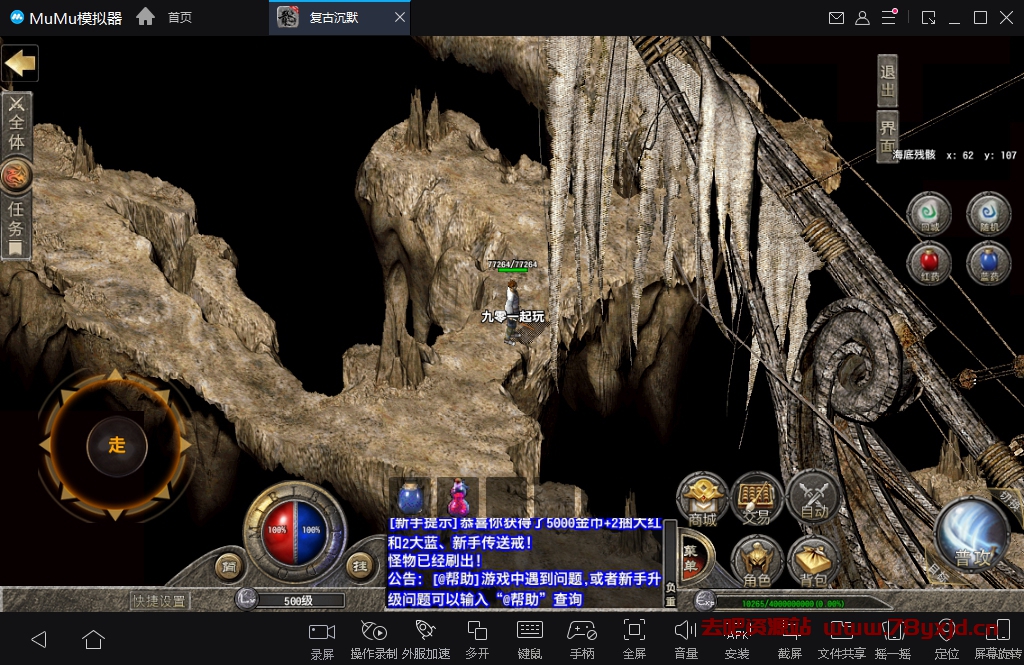Close the 复古沉默 tab
Image resolution: width=1024 pixels, height=665 pixels.
click(400, 18)
